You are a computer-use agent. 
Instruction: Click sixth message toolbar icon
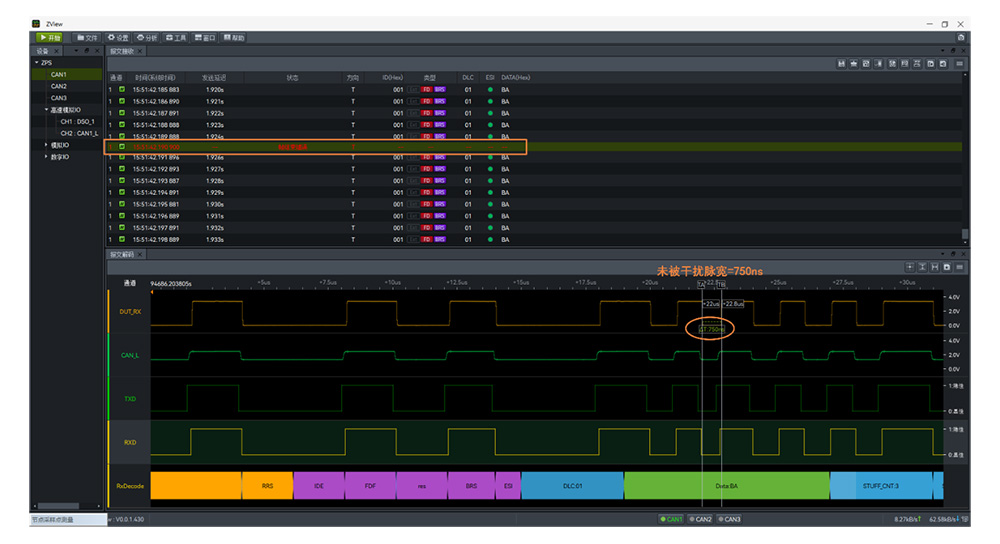[x=904, y=64]
